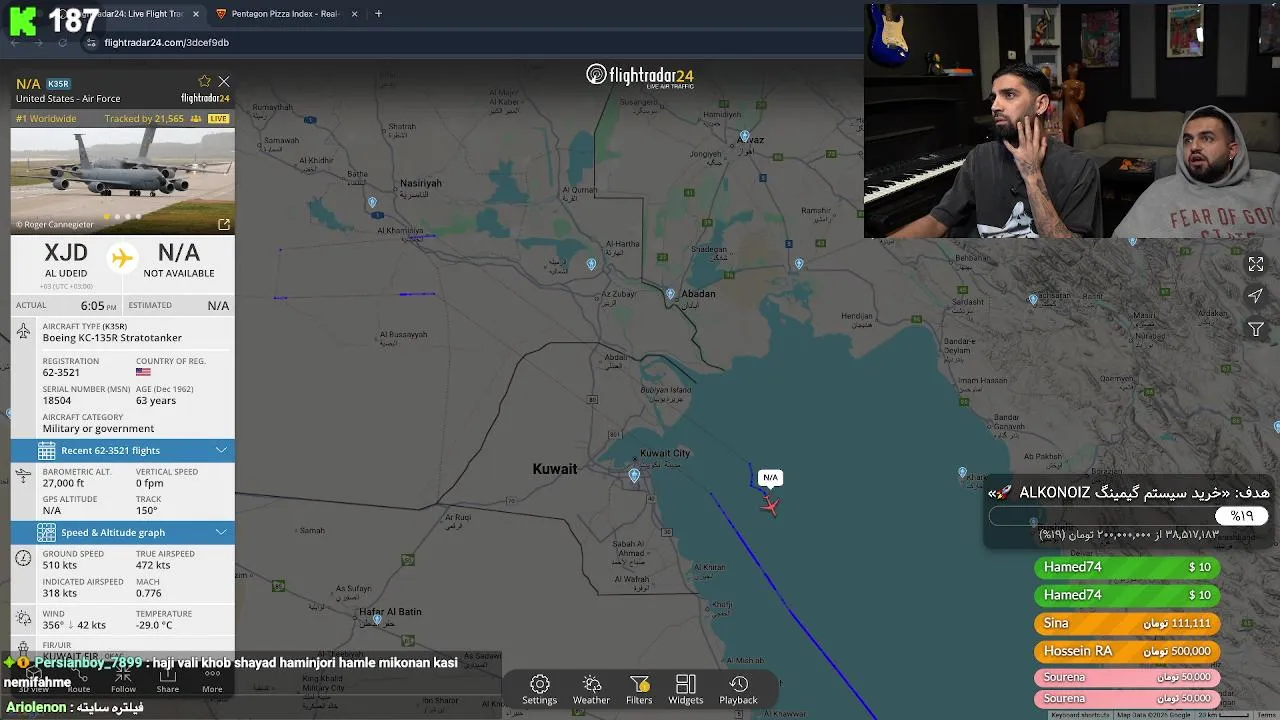Click the temperature -29.0 °C value
The image size is (1280, 720).
click(154, 625)
